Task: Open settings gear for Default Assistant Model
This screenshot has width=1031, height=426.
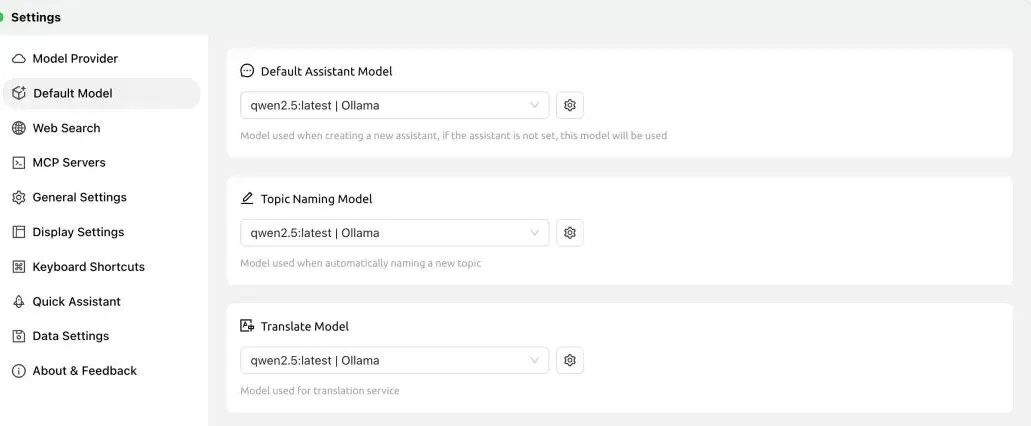Action: pyautogui.click(x=569, y=105)
